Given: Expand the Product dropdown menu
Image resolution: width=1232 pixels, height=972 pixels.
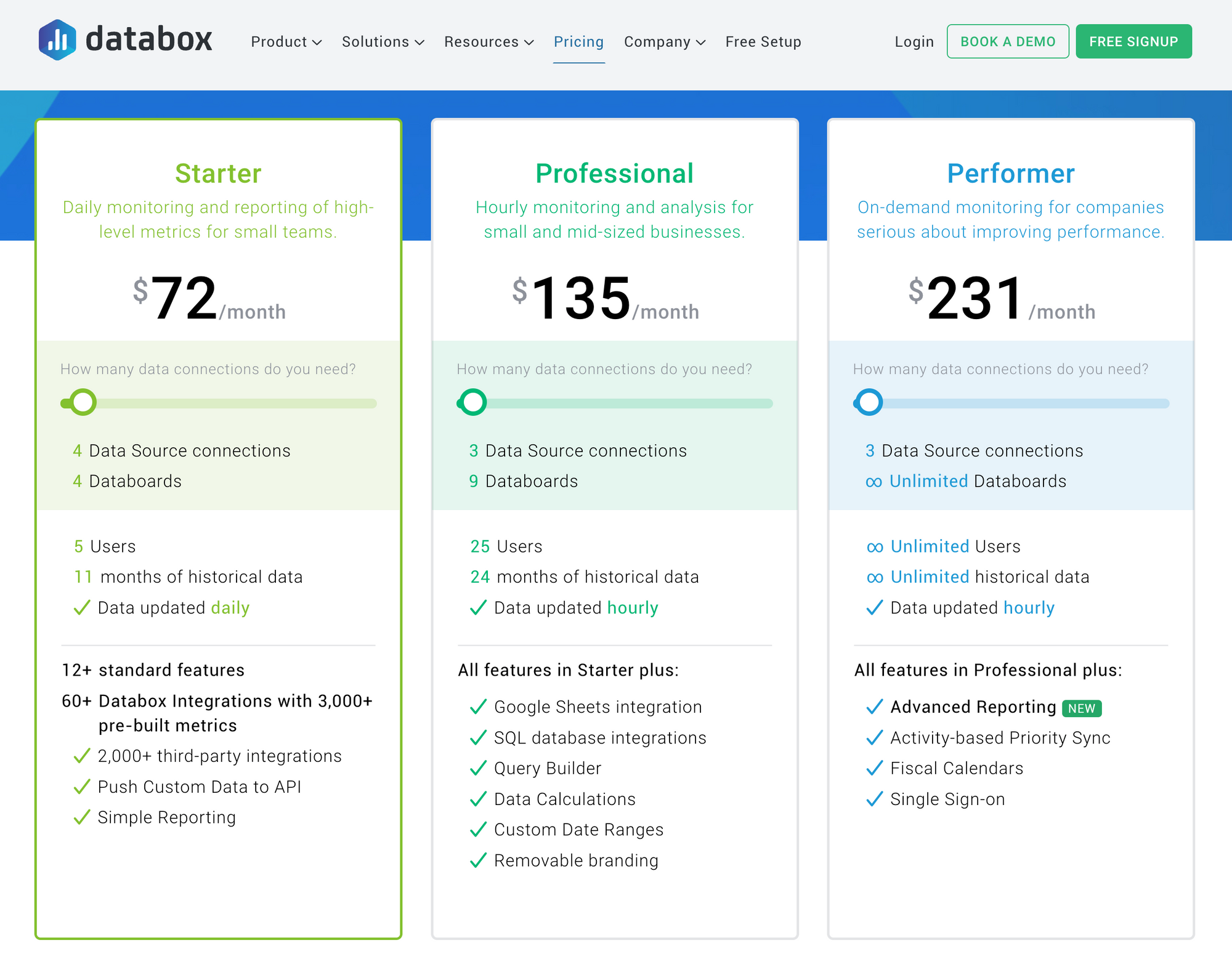Looking at the screenshot, I should pyautogui.click(x=286, y=42).
